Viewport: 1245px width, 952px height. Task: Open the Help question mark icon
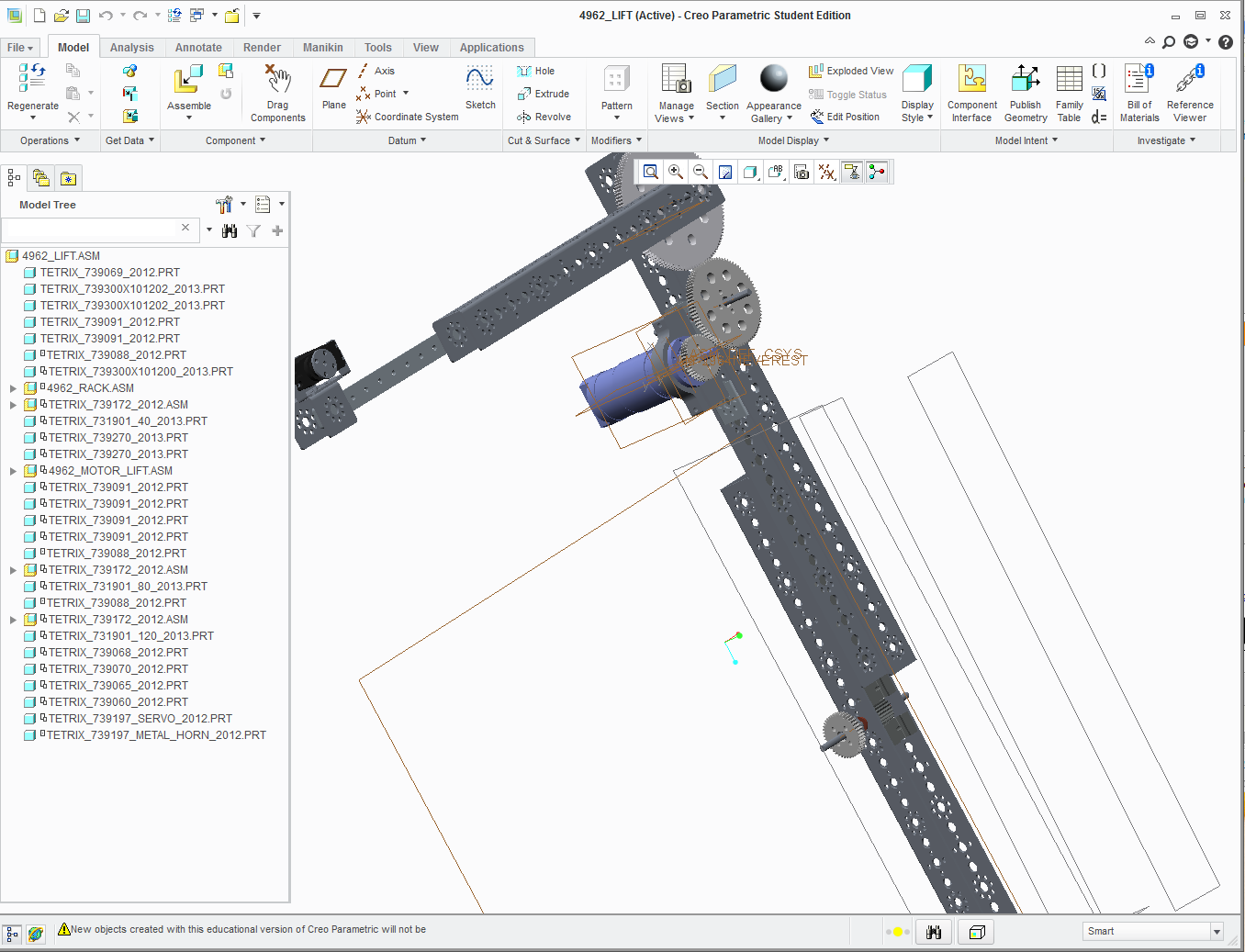[1226, 42]
